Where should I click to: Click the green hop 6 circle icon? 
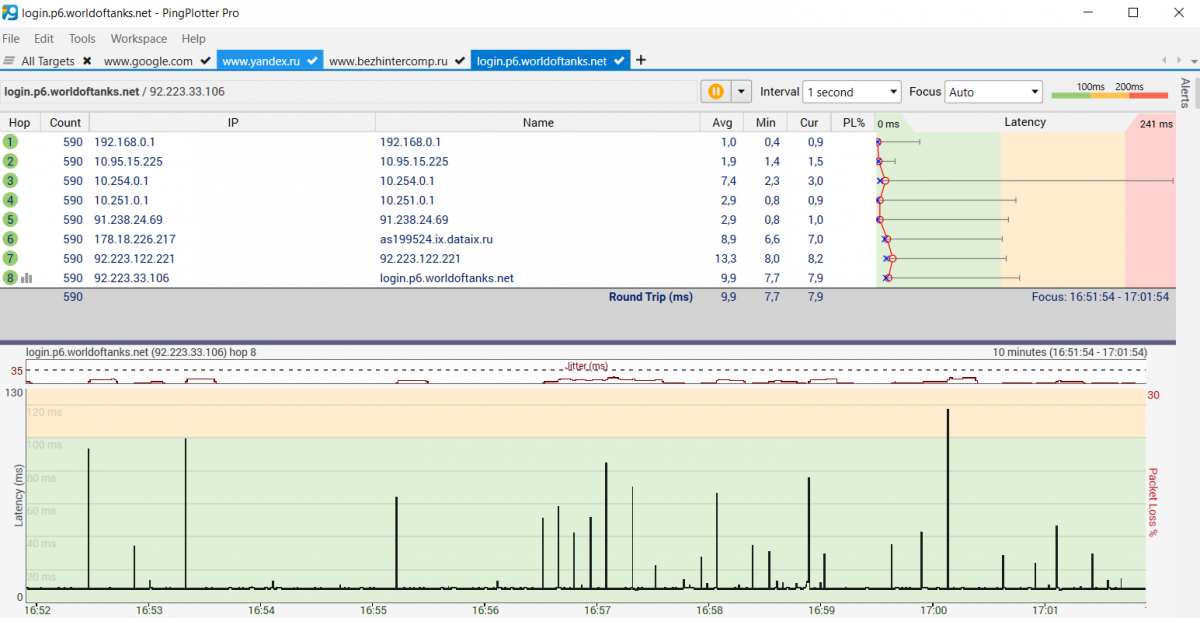pos(10,239)
